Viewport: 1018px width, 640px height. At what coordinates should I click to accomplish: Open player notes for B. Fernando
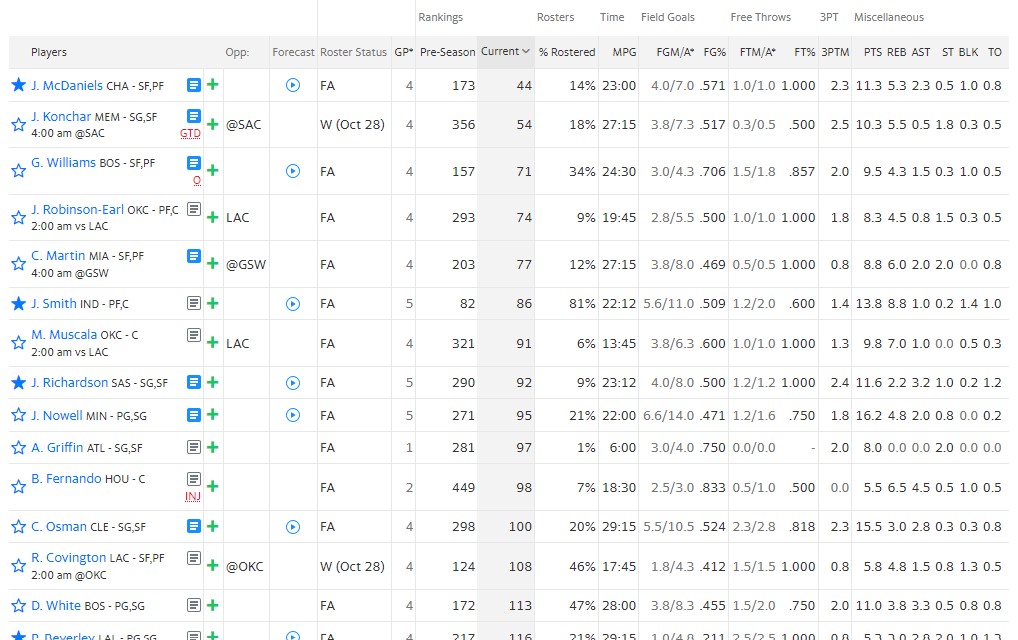point(194,479)
